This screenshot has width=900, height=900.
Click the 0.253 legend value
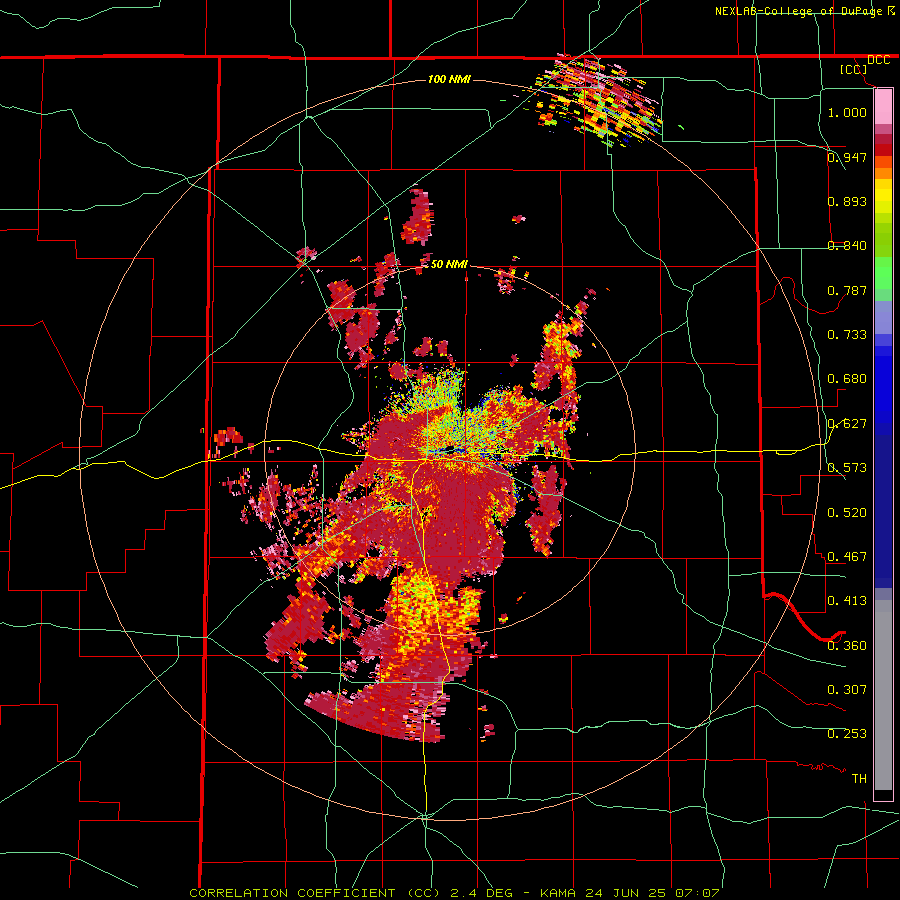coord(847,733)
